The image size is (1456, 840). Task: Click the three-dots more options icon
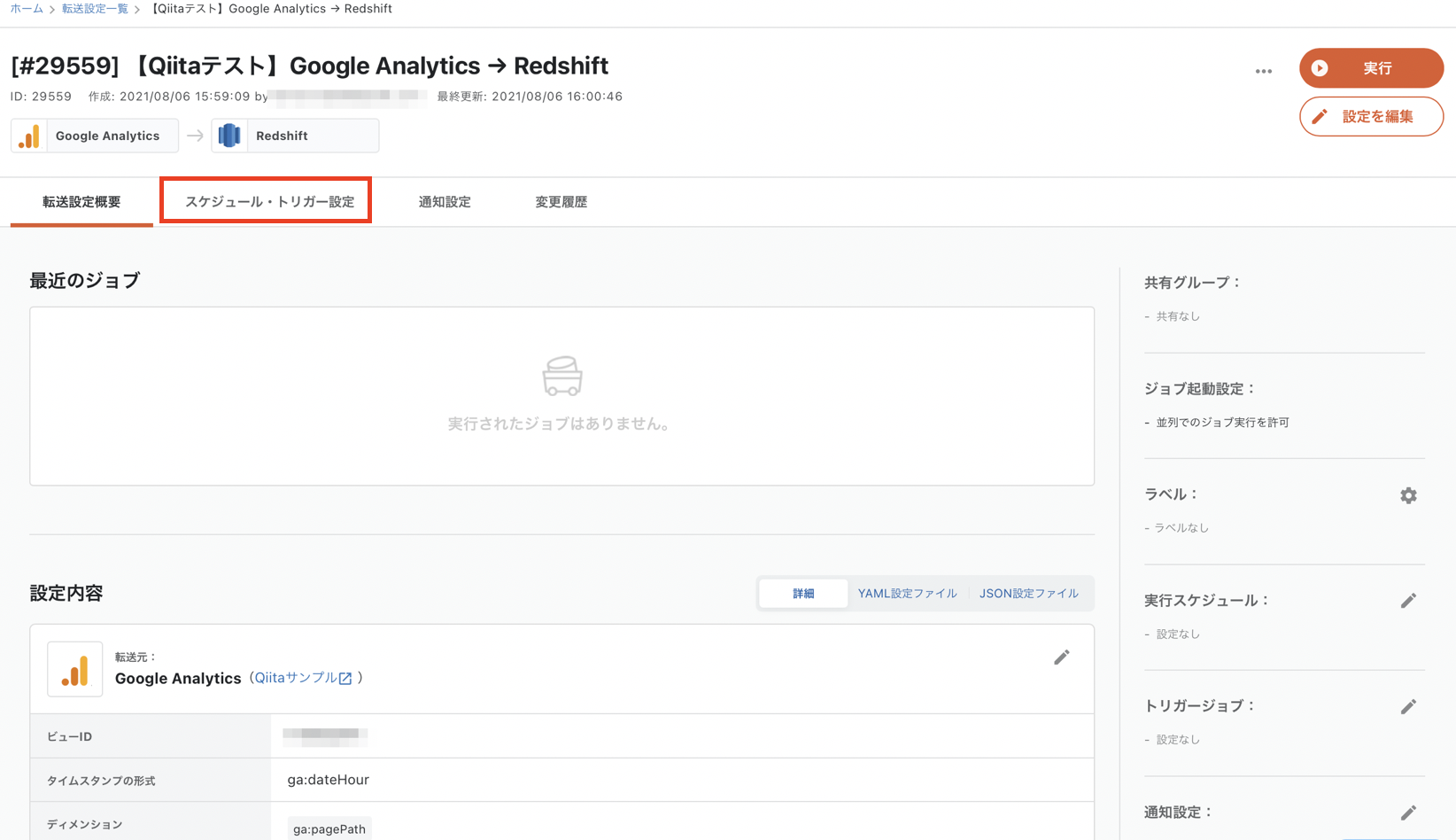[1263, 71]
